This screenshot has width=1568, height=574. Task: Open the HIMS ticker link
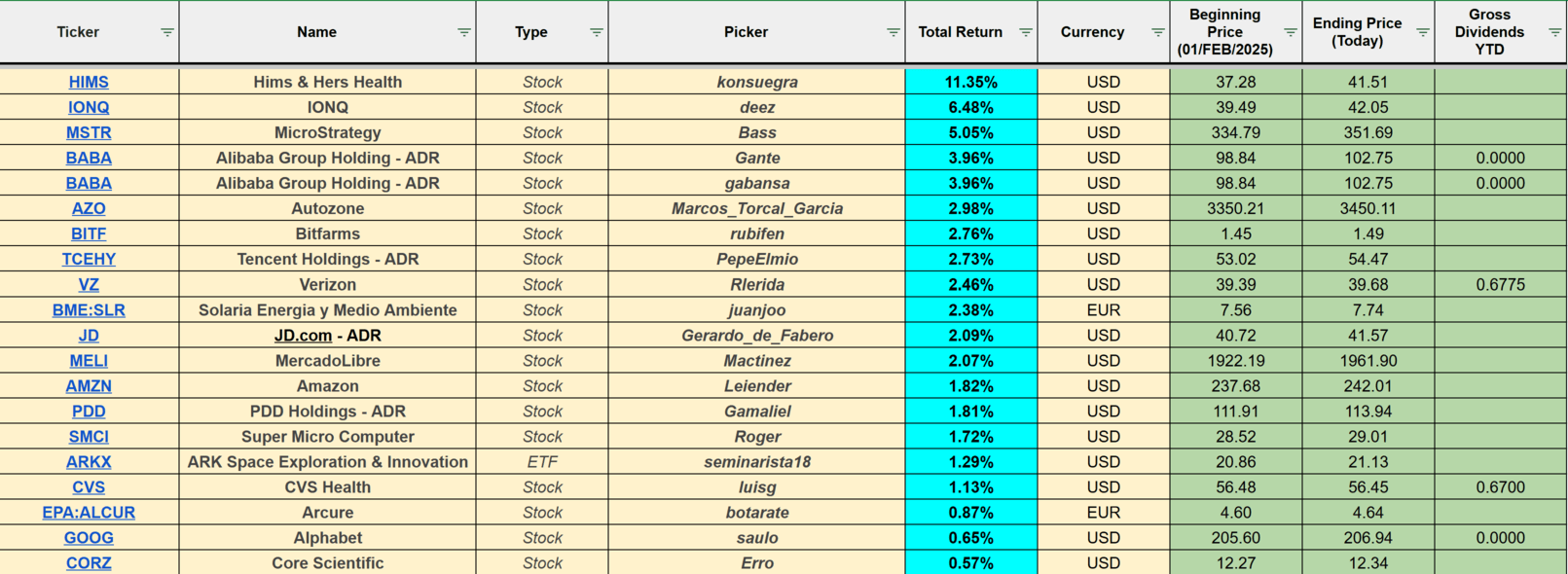[x=89, y=82]
